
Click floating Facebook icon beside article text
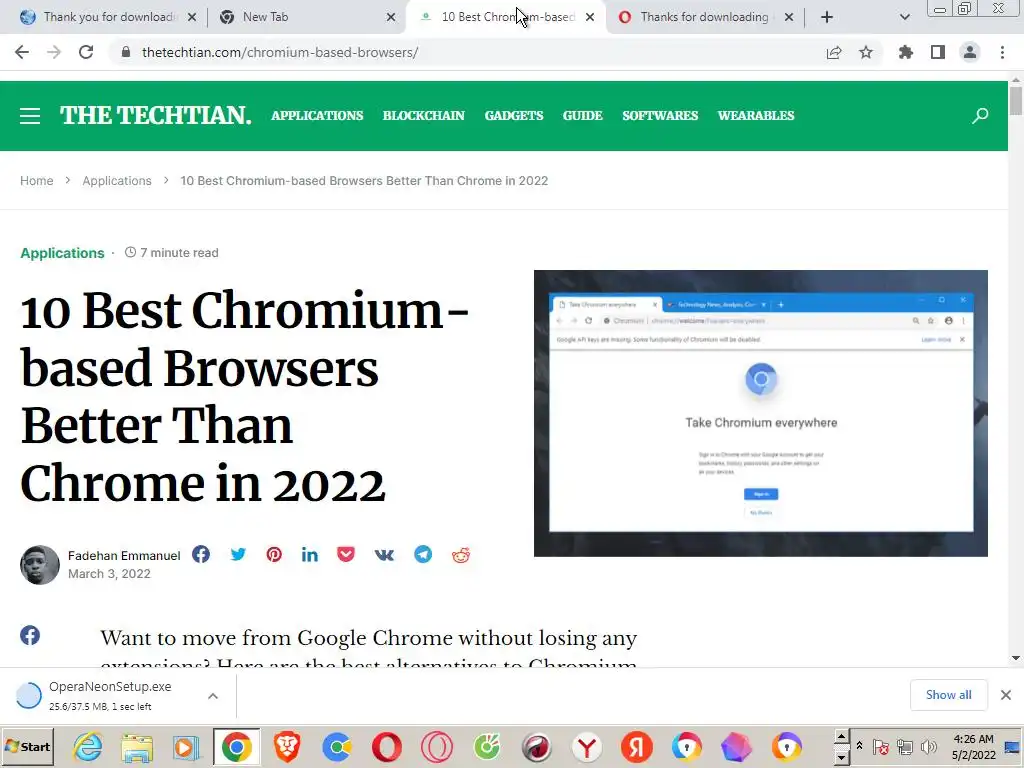click(x=30, y=635)
